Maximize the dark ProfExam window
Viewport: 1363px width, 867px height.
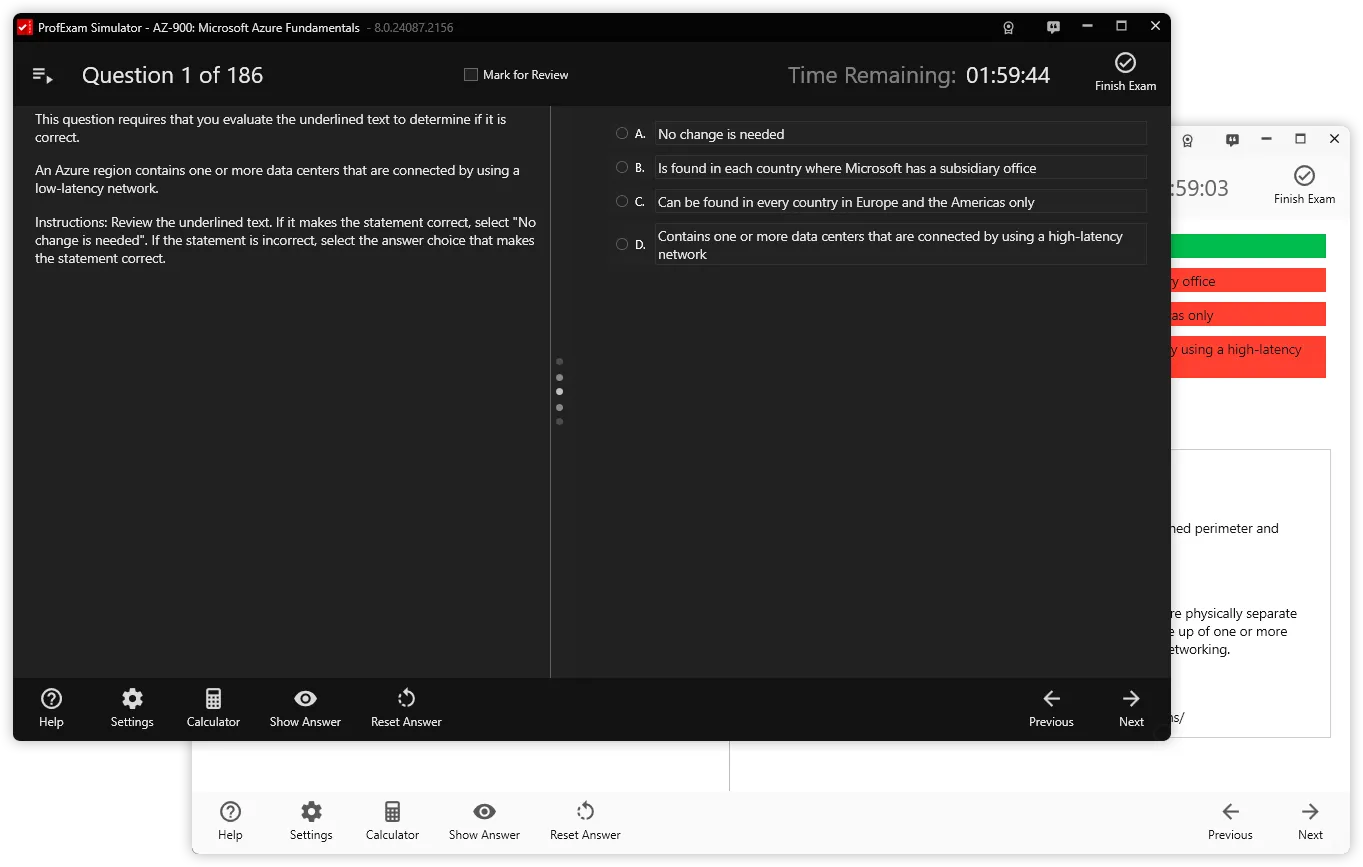point(1121,26)
